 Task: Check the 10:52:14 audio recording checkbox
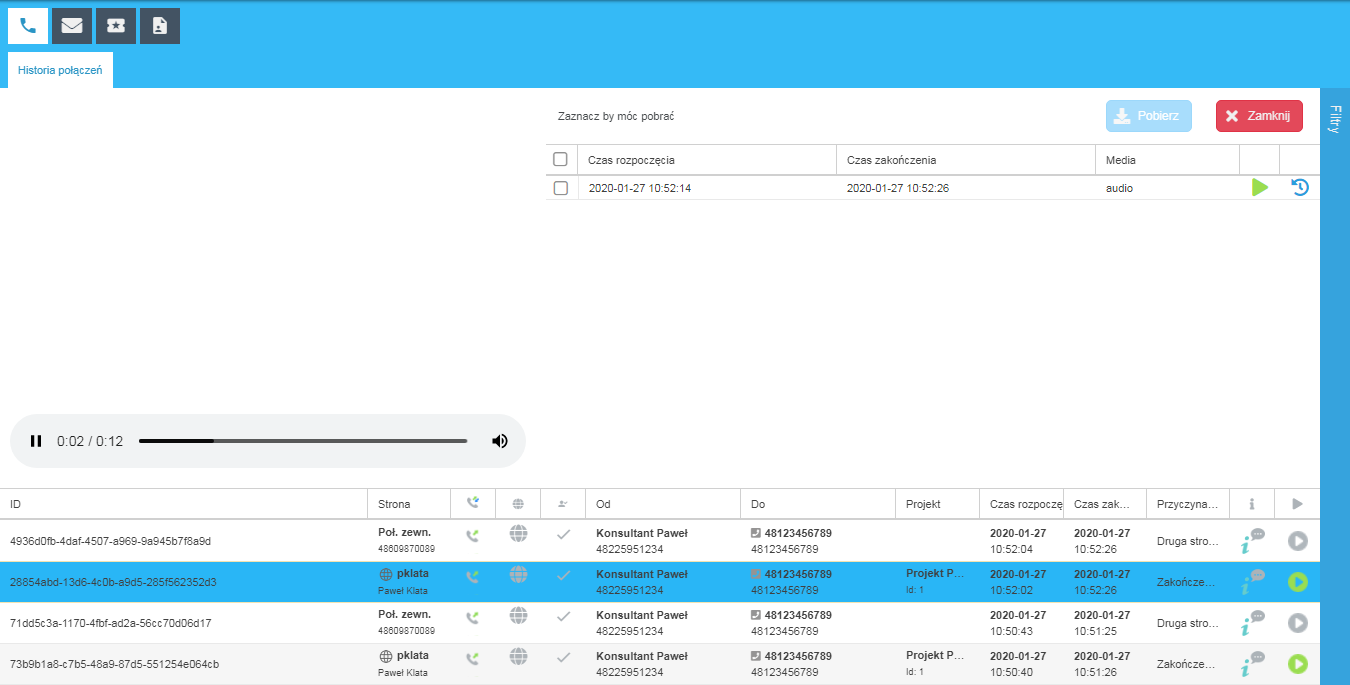pyautogui.click(x=560, y=188)
